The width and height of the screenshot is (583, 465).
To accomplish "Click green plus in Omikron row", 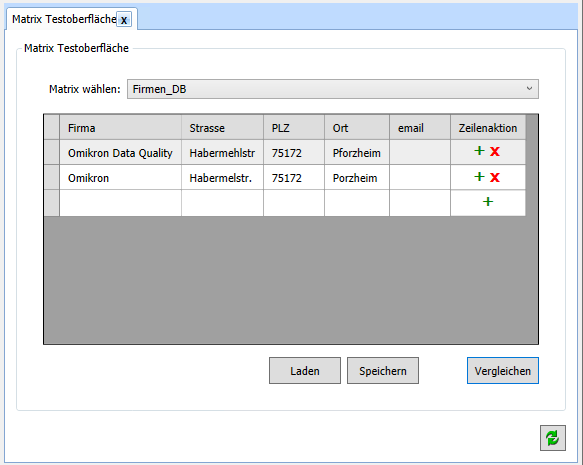I will click(479, 177).
